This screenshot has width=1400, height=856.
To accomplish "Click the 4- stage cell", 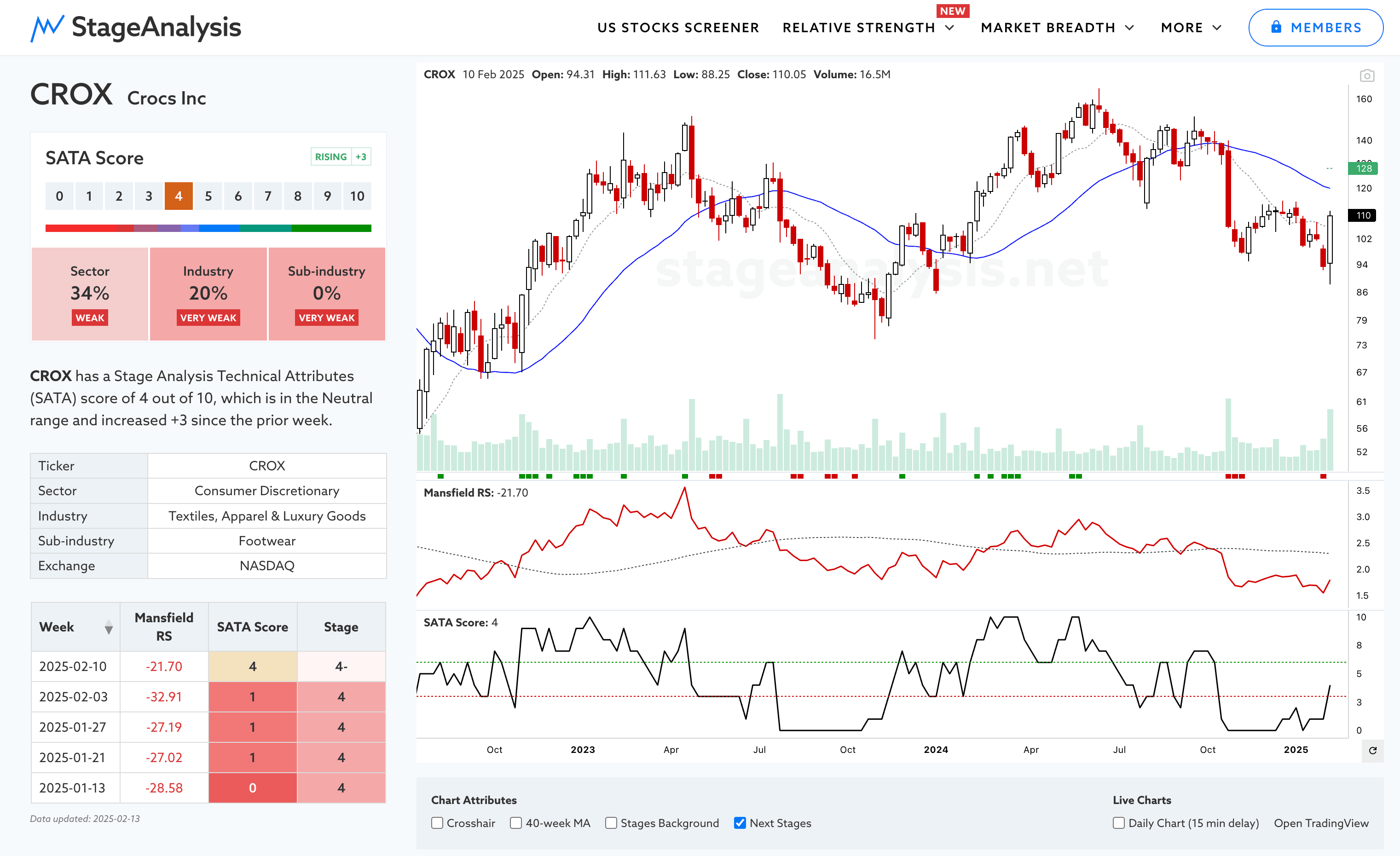I will pos(341,666).
